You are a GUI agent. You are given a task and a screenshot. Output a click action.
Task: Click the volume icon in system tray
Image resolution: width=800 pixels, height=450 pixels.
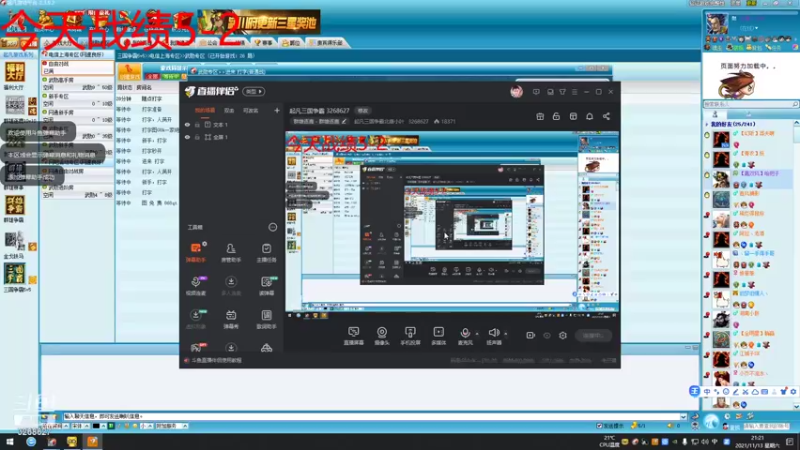705,442
